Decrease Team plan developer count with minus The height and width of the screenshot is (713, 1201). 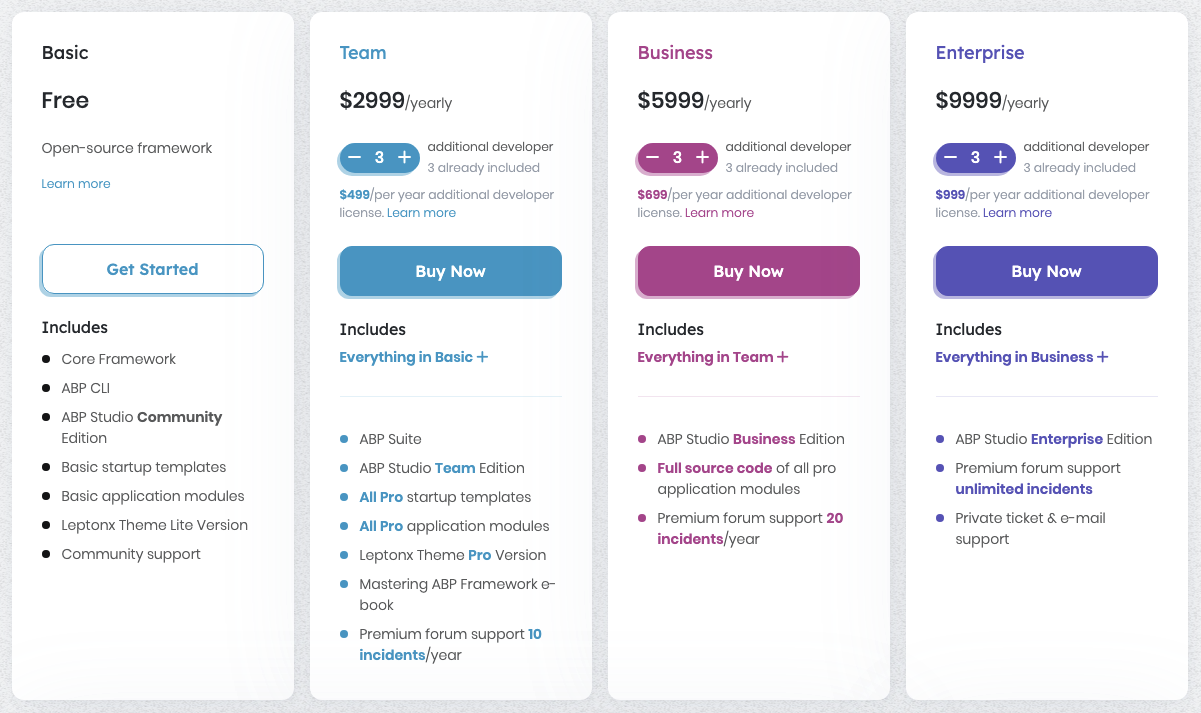point(355,157)
